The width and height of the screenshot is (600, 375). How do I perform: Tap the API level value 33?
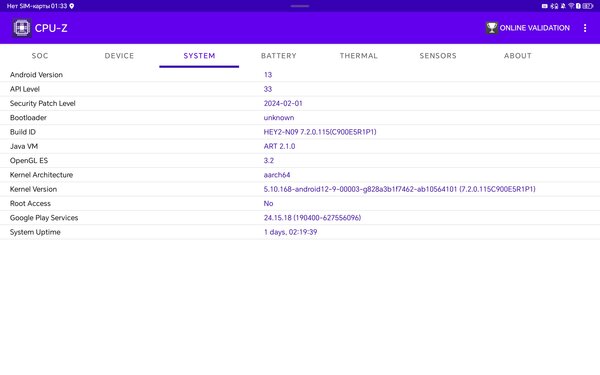point(268,89)
